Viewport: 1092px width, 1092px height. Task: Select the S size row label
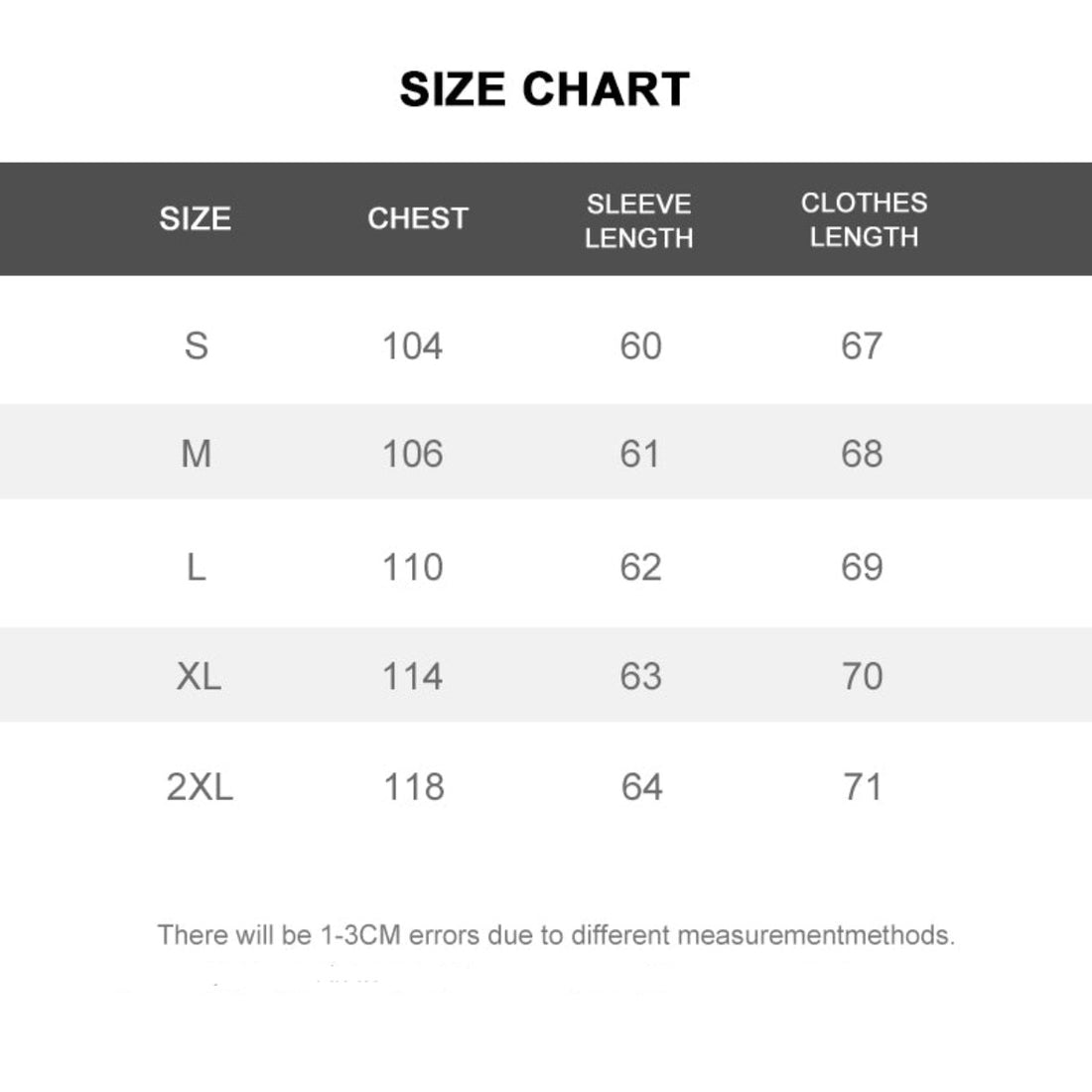pyautogui.click(x=197, y=345)
